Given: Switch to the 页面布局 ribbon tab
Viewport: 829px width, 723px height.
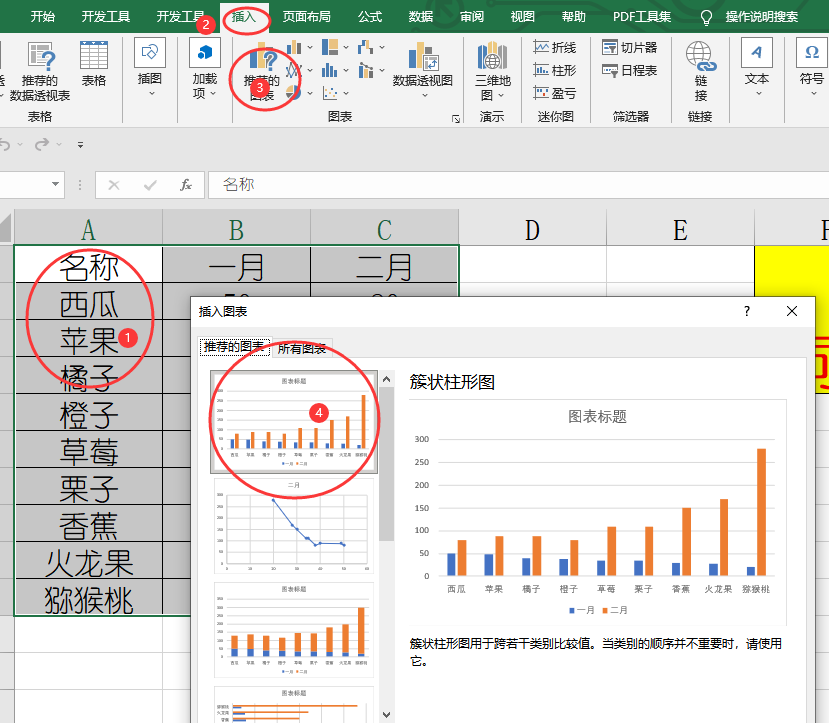Looking at the screenshot, I should coord(307,17).
